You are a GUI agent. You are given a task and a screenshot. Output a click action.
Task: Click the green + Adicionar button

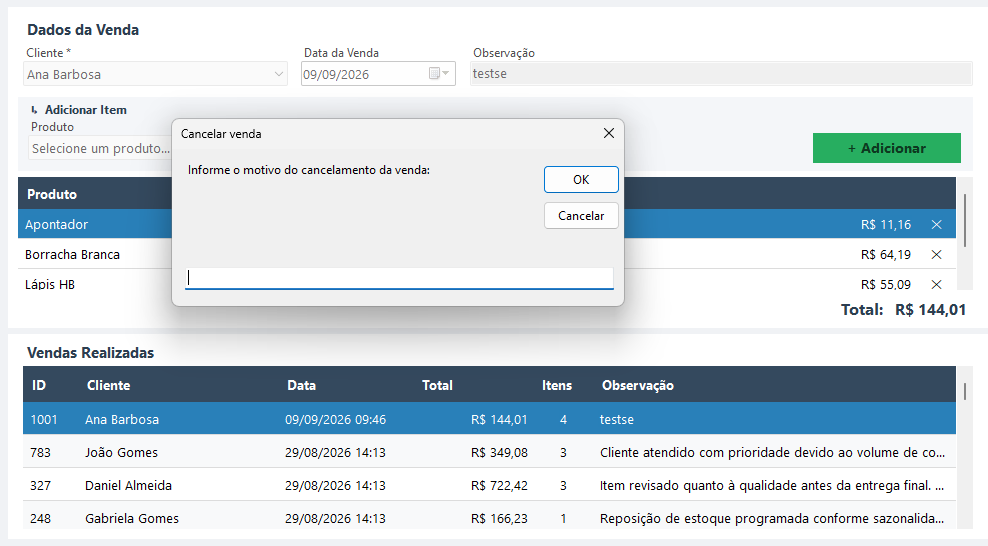(887, 148)
